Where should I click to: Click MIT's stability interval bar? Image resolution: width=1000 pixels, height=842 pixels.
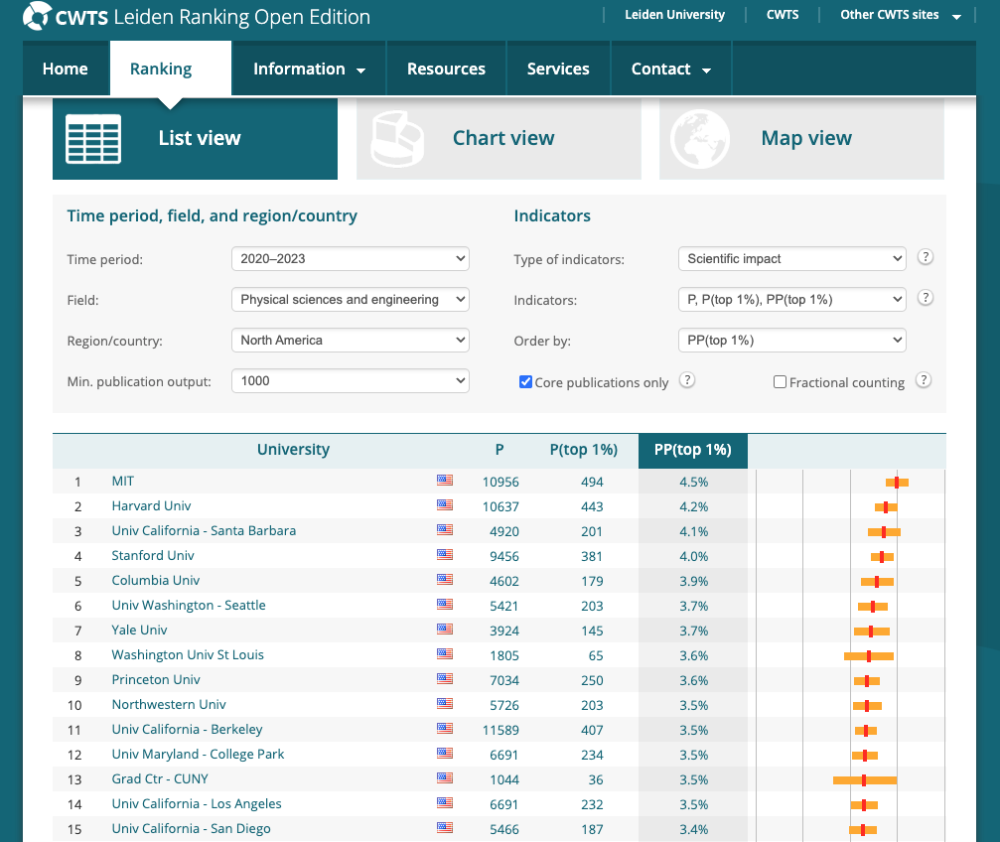point(897,482)
